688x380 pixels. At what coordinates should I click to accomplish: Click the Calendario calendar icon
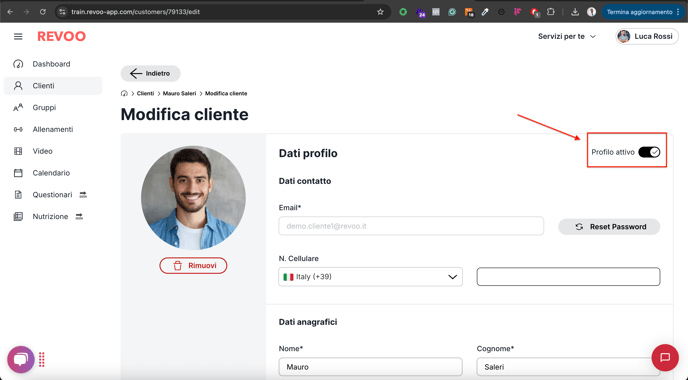[18, 173]
